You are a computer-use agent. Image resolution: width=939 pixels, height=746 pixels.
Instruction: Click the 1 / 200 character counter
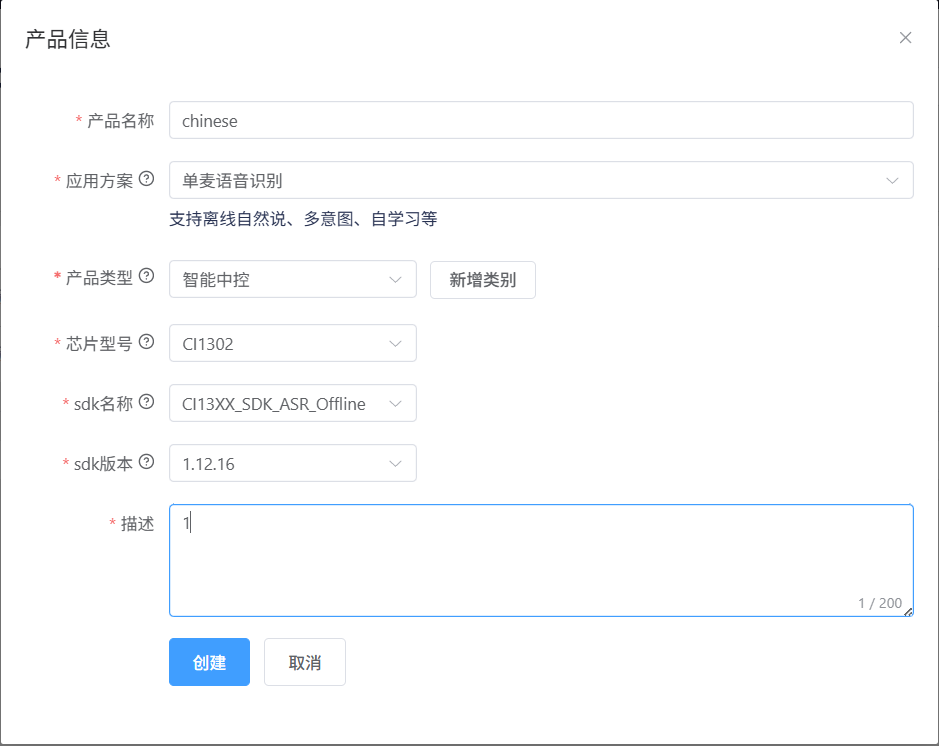(879, 603)
